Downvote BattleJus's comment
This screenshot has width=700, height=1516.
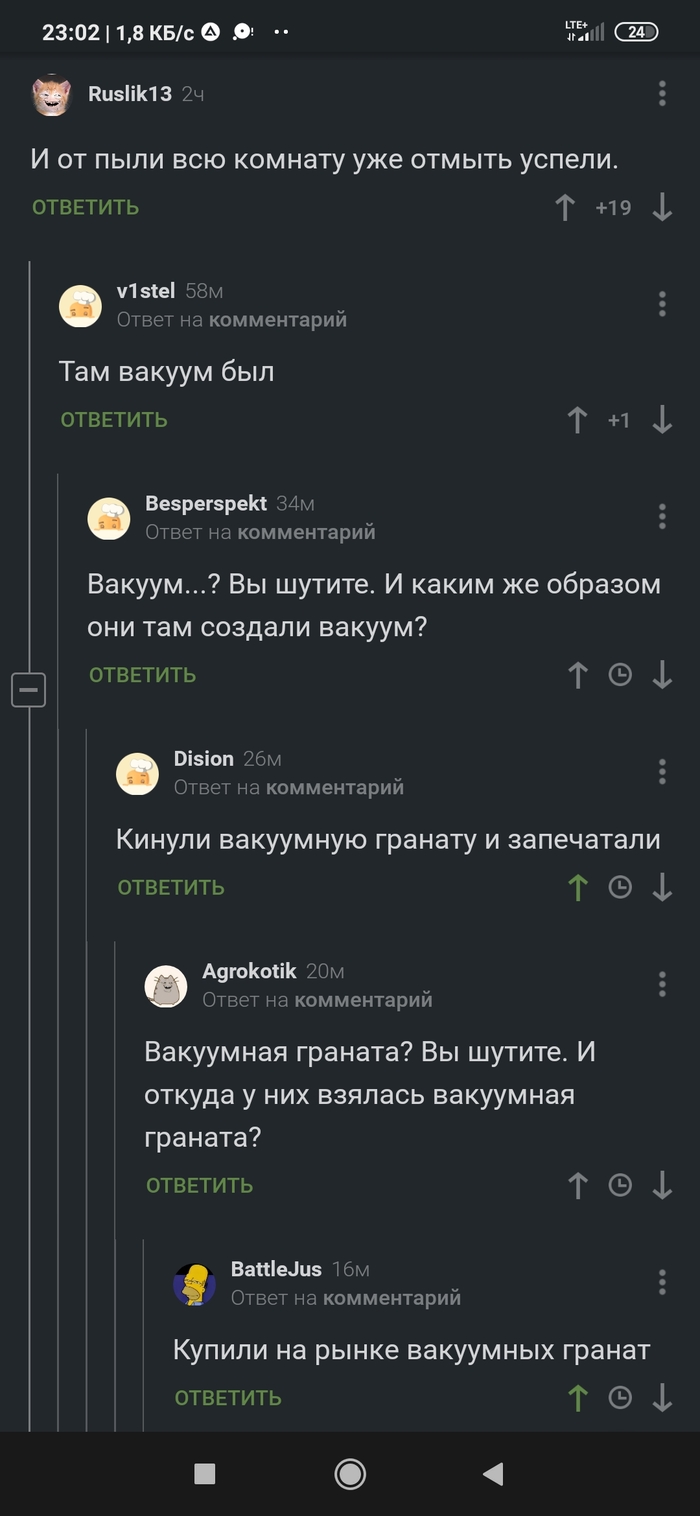coord(663,1398)
